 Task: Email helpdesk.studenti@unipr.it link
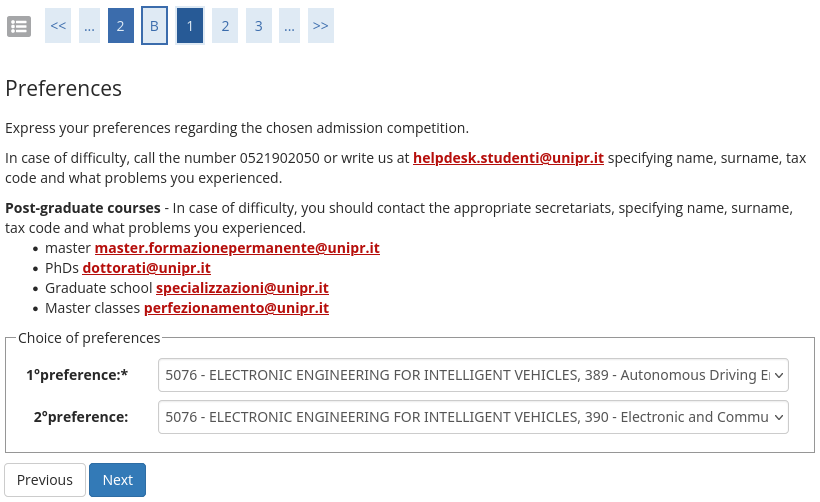(x=508, y=158)
